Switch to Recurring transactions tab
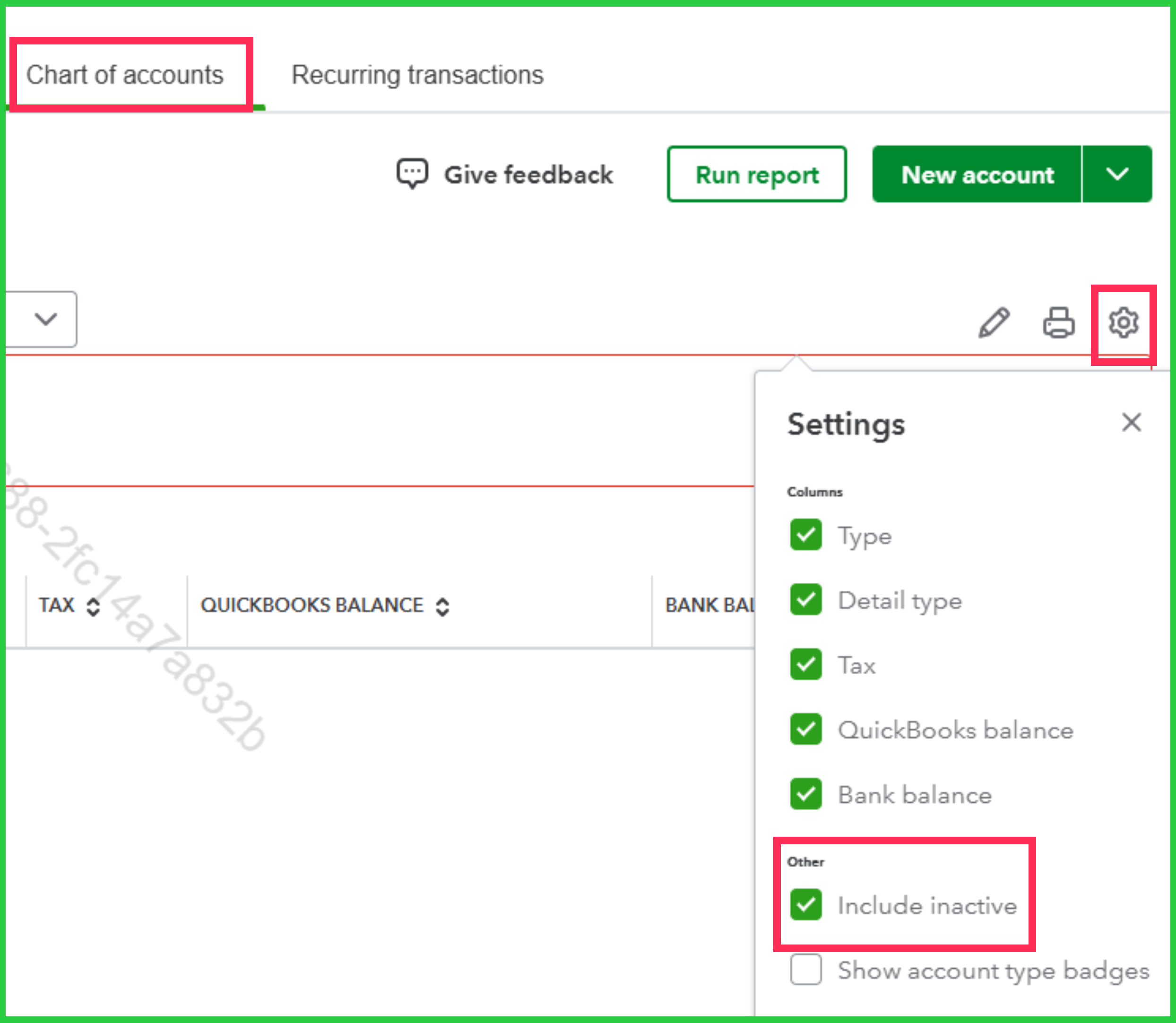This screenshot has height=1023, width=1176. [417, 75]
